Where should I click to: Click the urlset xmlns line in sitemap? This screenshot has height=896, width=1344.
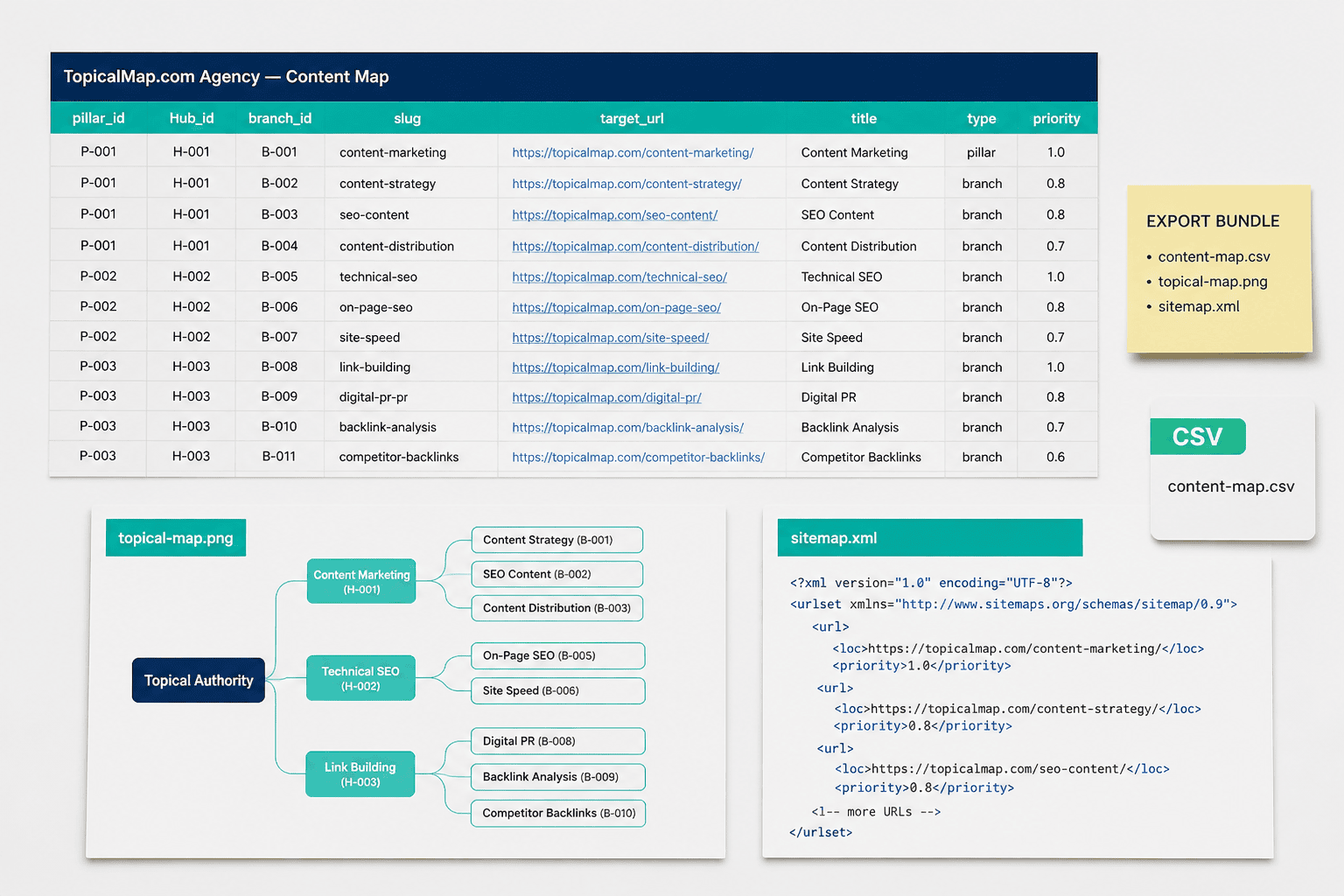(x=1013, y=604)
